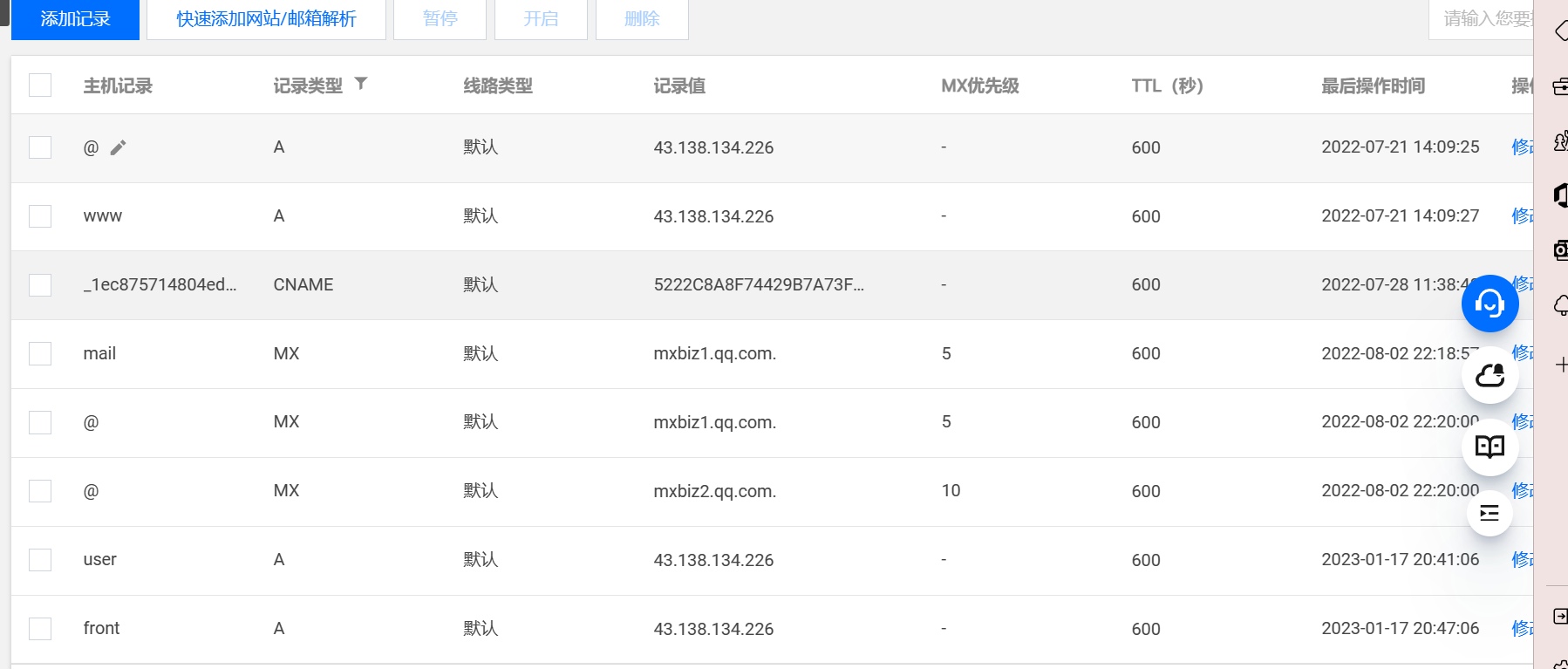Click the floating cloud notification icon
Screen dimensions: 1568x669
coord(1490,375)
